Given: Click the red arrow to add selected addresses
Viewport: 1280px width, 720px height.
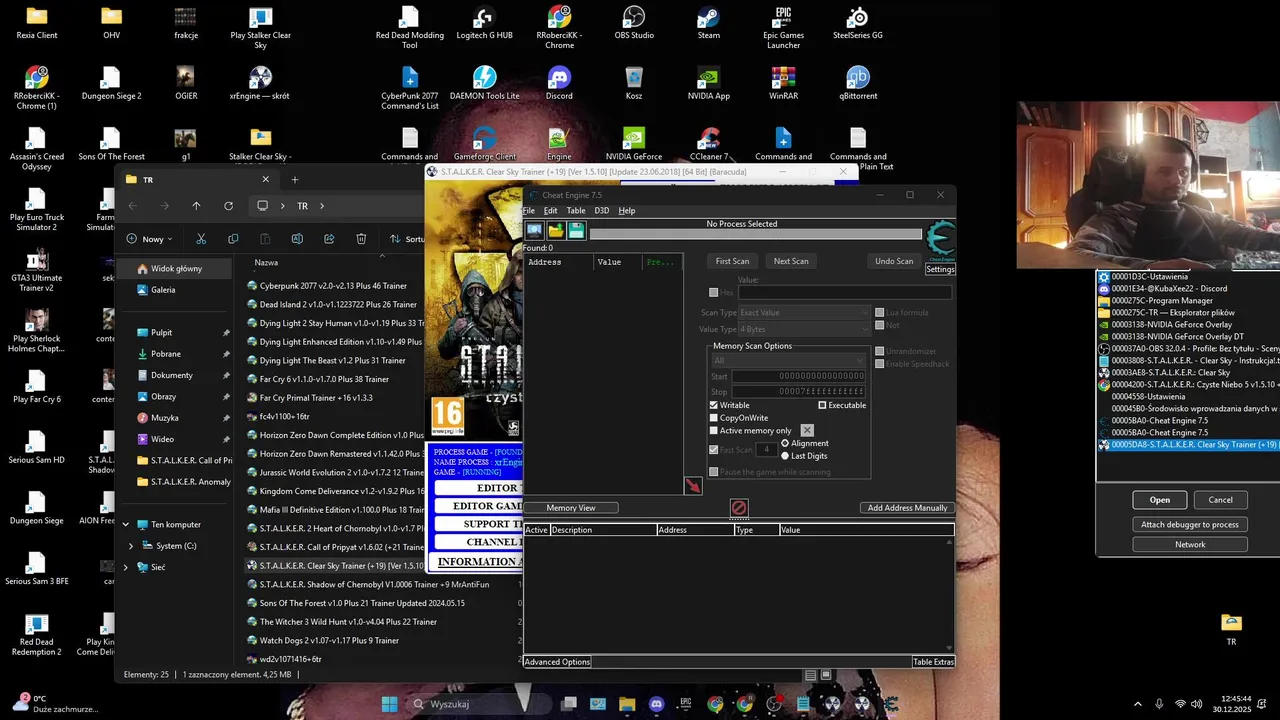Looking at the screenshot, I should [x=693, y=486].
